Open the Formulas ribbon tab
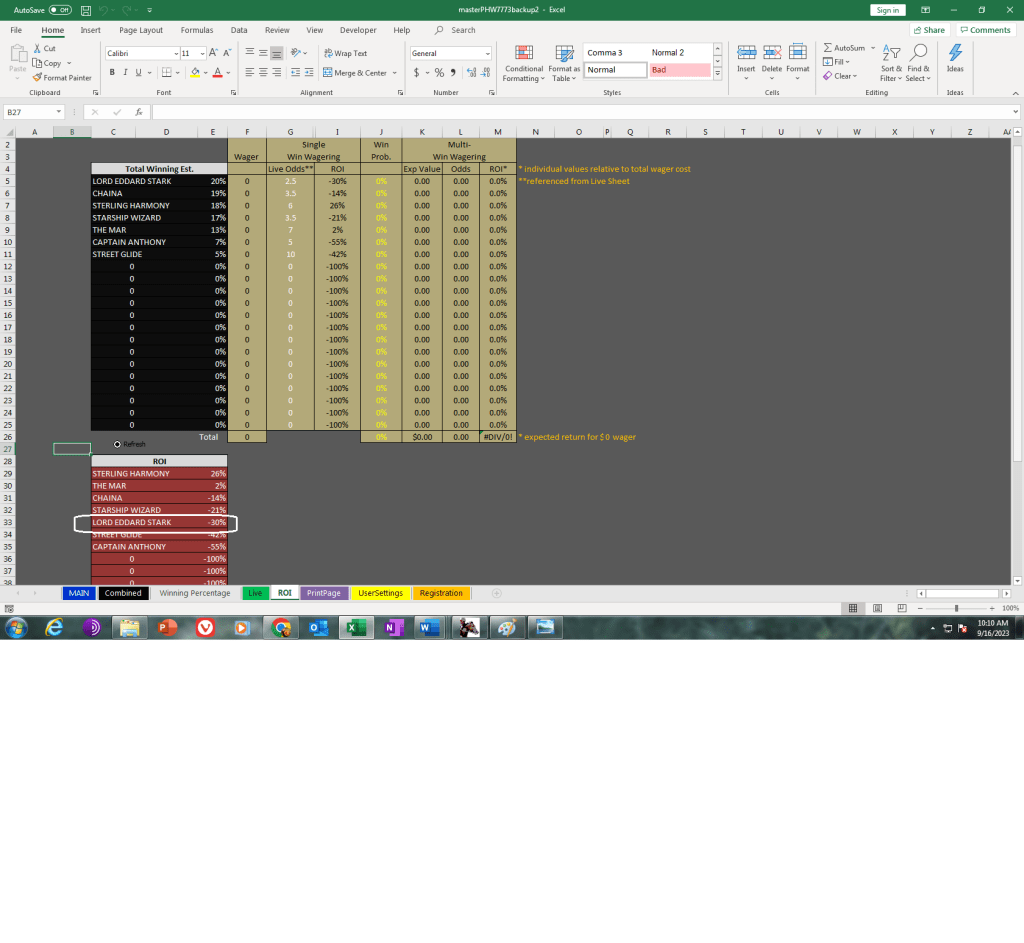 click(197, 30)
